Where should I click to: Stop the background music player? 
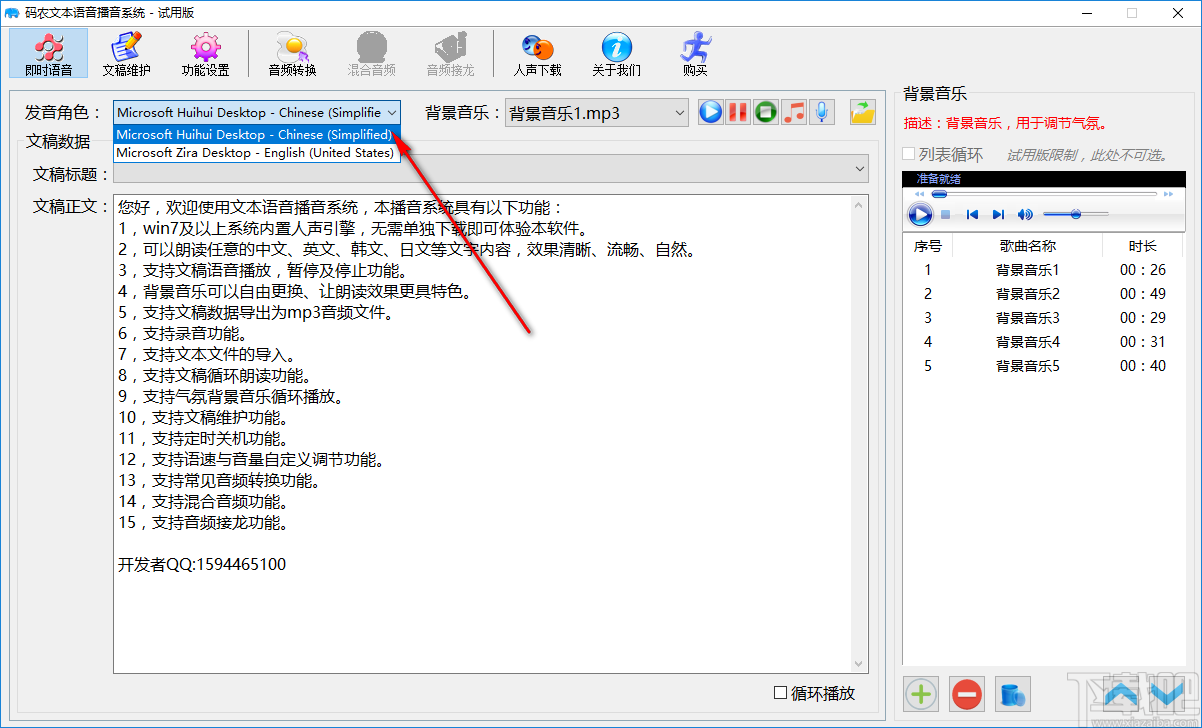pyautogui.click(x=945, y=215)
